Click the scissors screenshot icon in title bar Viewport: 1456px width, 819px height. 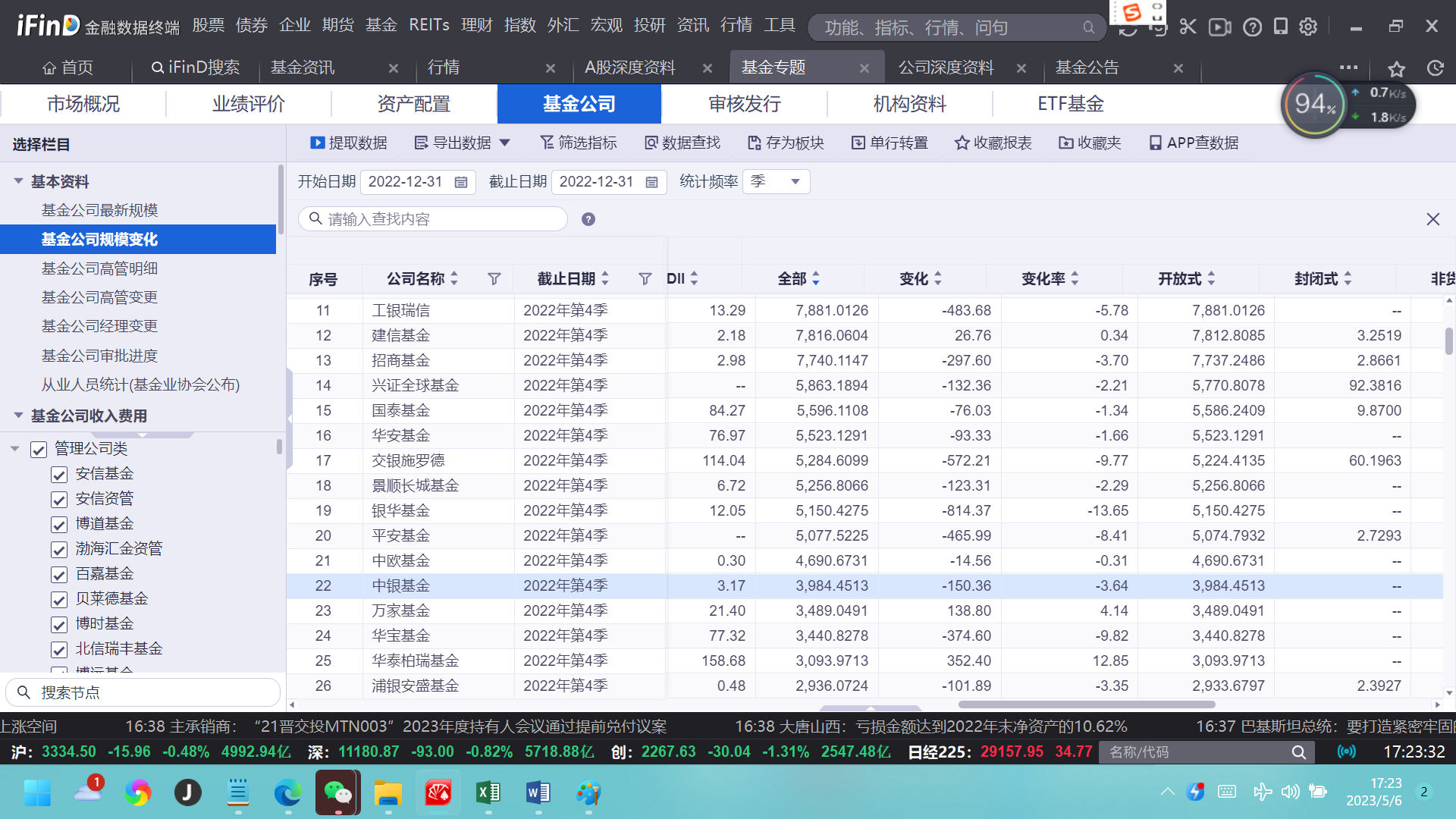coord(1188,27)
